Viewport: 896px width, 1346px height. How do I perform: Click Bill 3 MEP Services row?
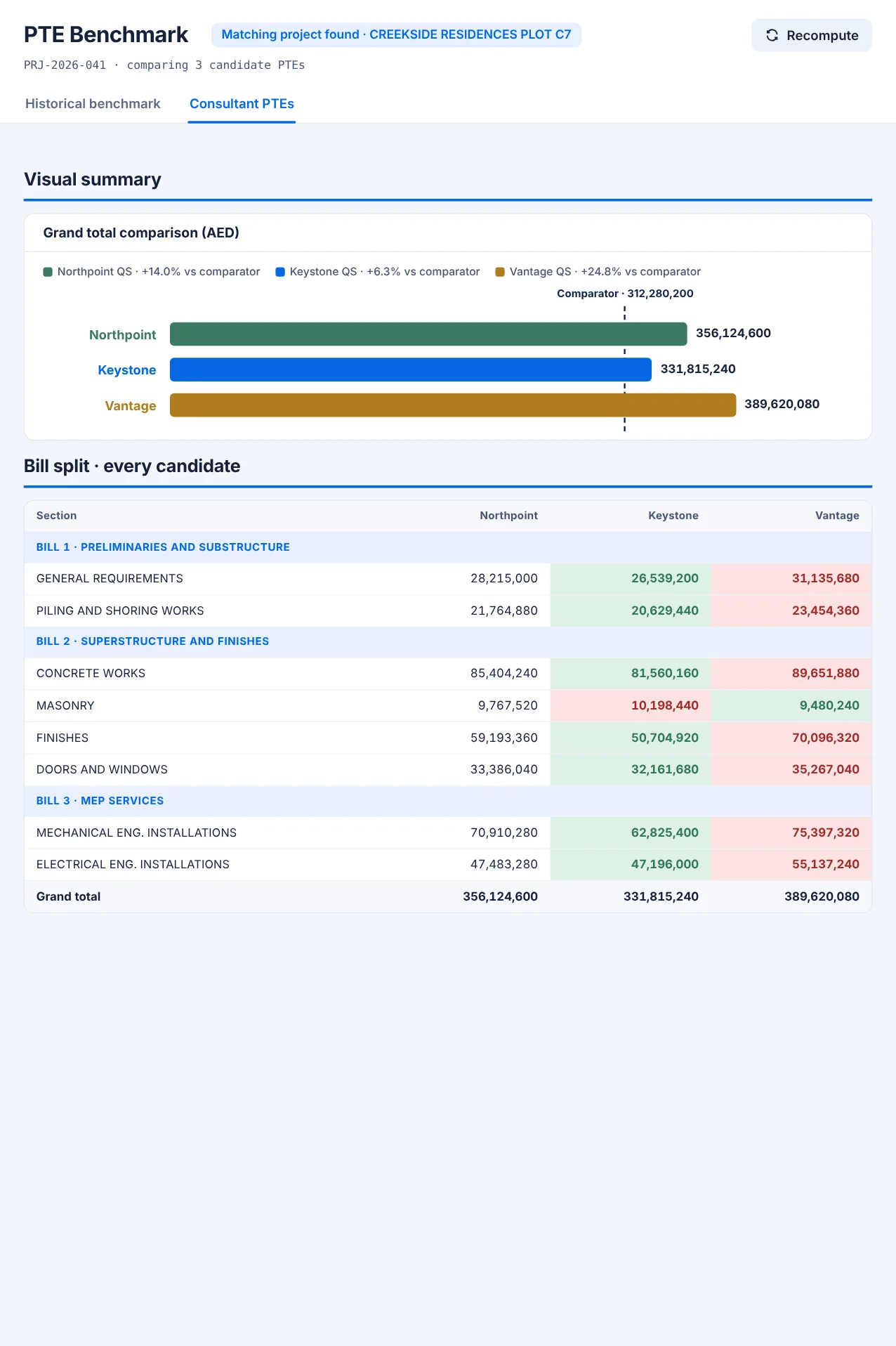(448, 801)
